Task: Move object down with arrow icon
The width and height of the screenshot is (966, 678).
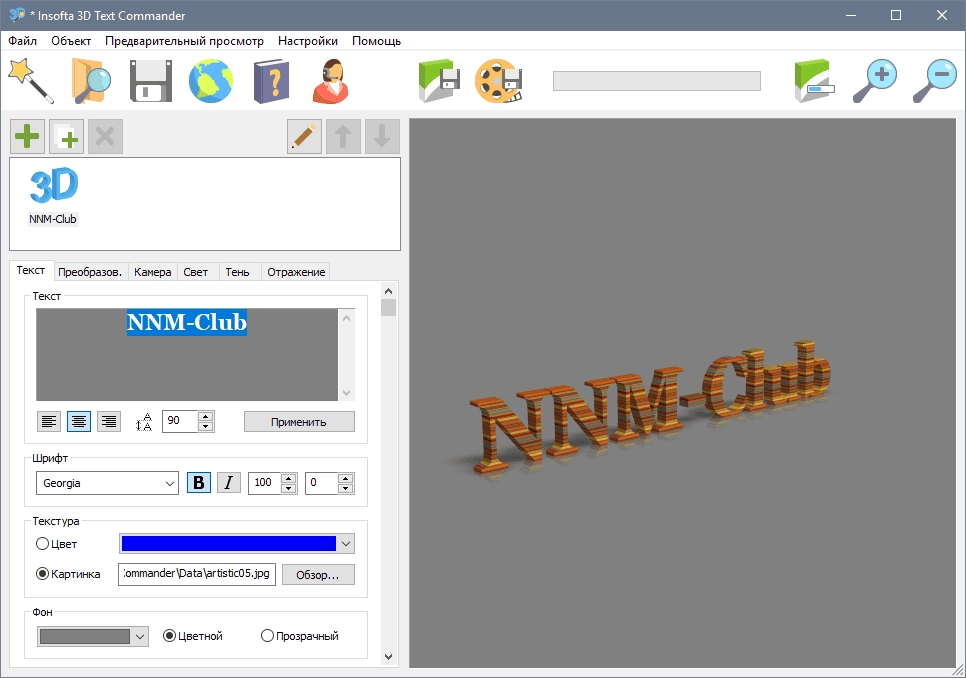Action: click(383, 137)
